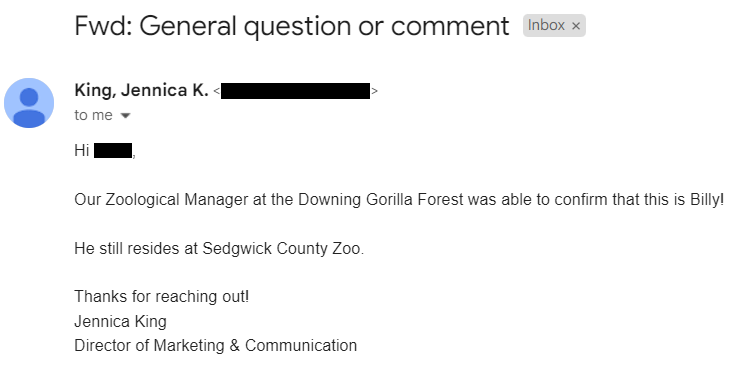Image resolution: width=742 pixels, height=367 pixels.
Task: Select the subject "Fwd: General question or comment"
Action: pyautogui.click(x=292, y=26)
